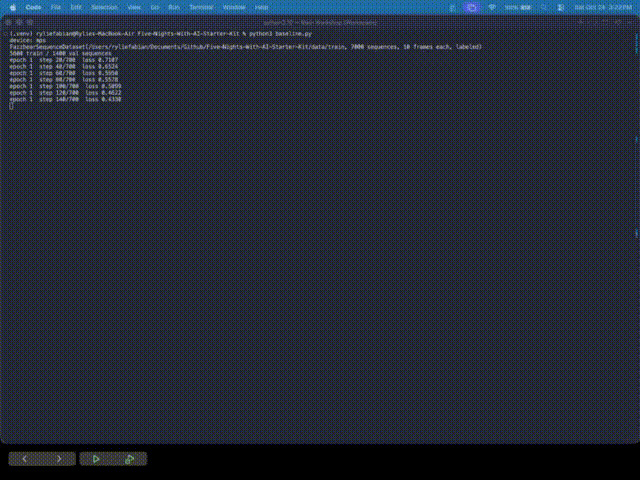Click the 'python3 baseline.py' command line
This screenshot has height=480, width=640.
(161, 34)
